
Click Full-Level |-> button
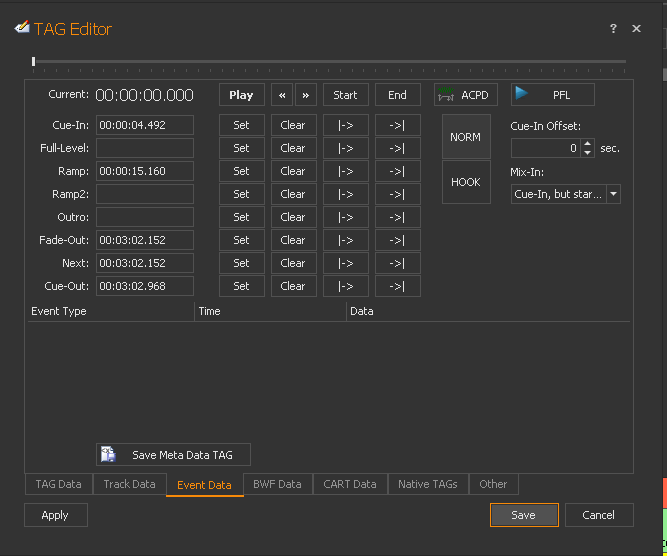click(x=345, y=148)
